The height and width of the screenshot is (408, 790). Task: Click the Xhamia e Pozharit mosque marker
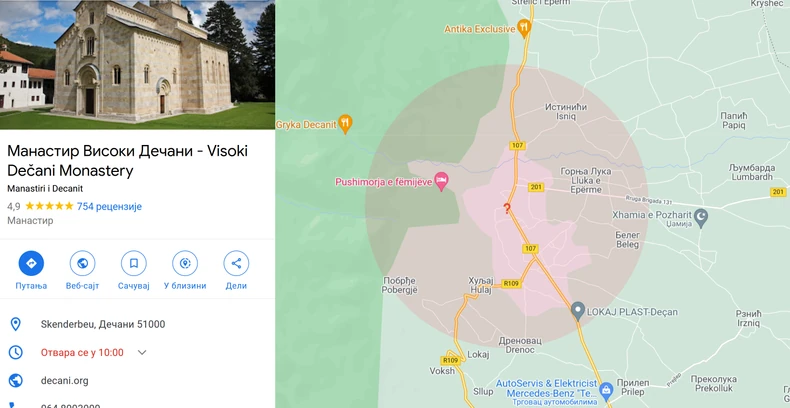tap(701, 218)
